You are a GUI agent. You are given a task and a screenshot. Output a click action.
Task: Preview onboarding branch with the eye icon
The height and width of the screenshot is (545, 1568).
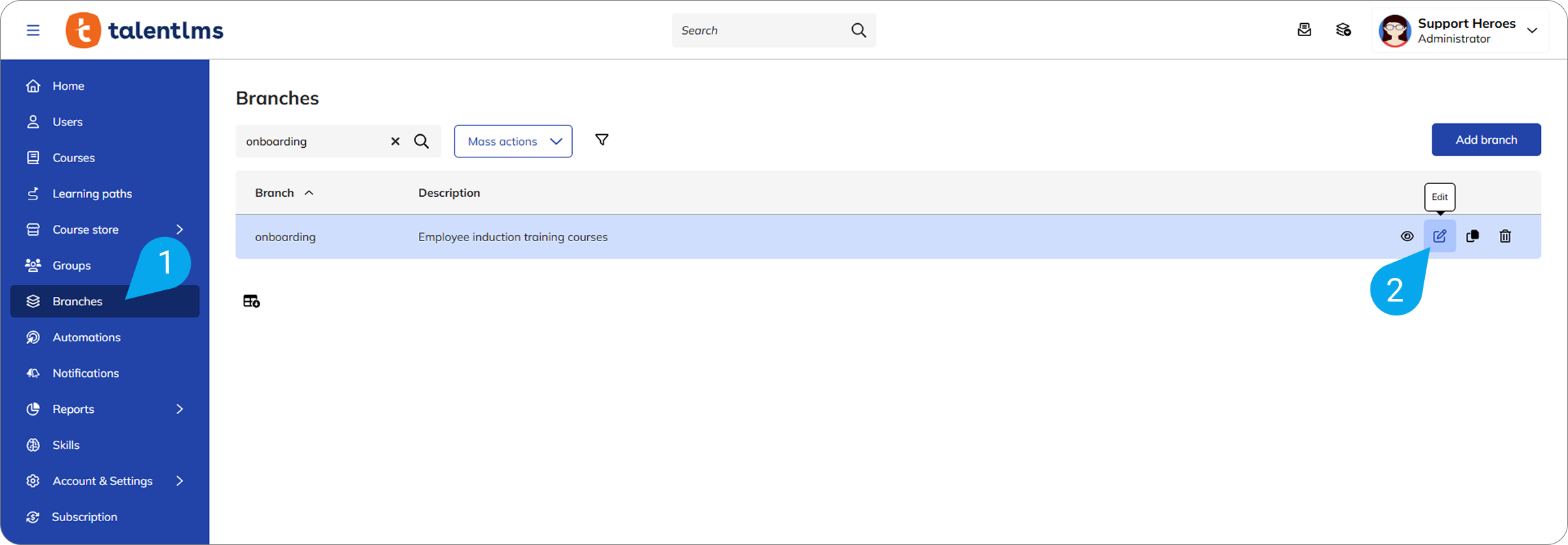pos(1407,236)
